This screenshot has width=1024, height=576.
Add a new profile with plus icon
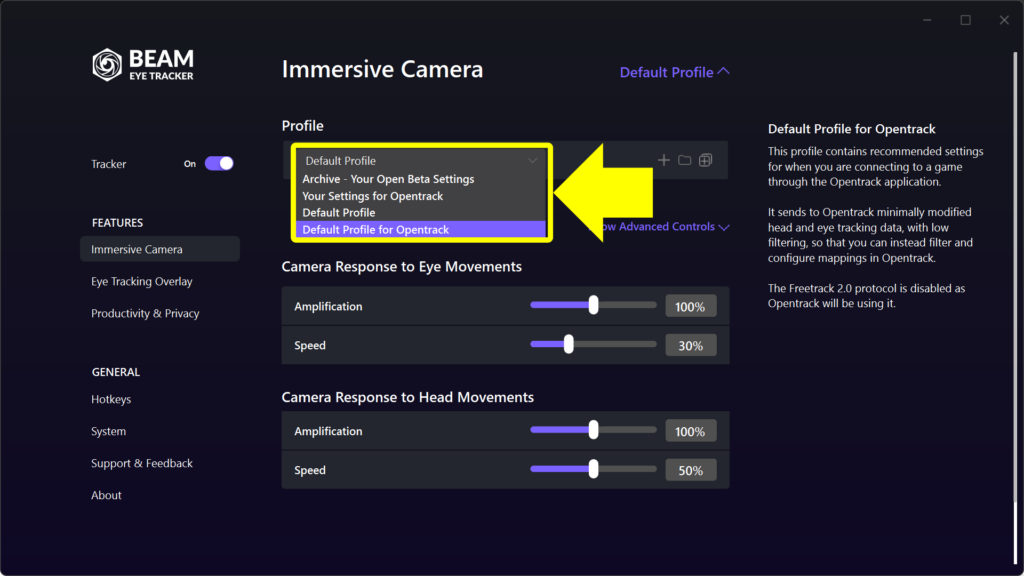point(664,160)
